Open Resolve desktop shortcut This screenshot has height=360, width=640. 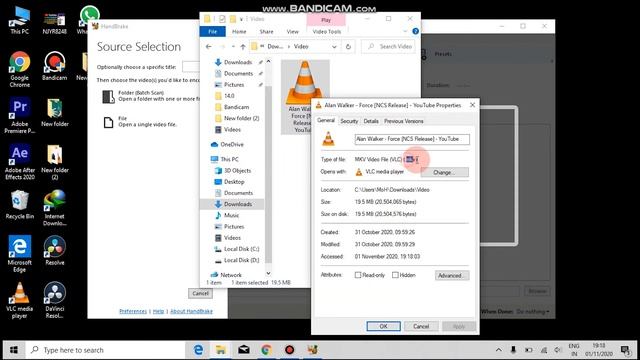54,251
